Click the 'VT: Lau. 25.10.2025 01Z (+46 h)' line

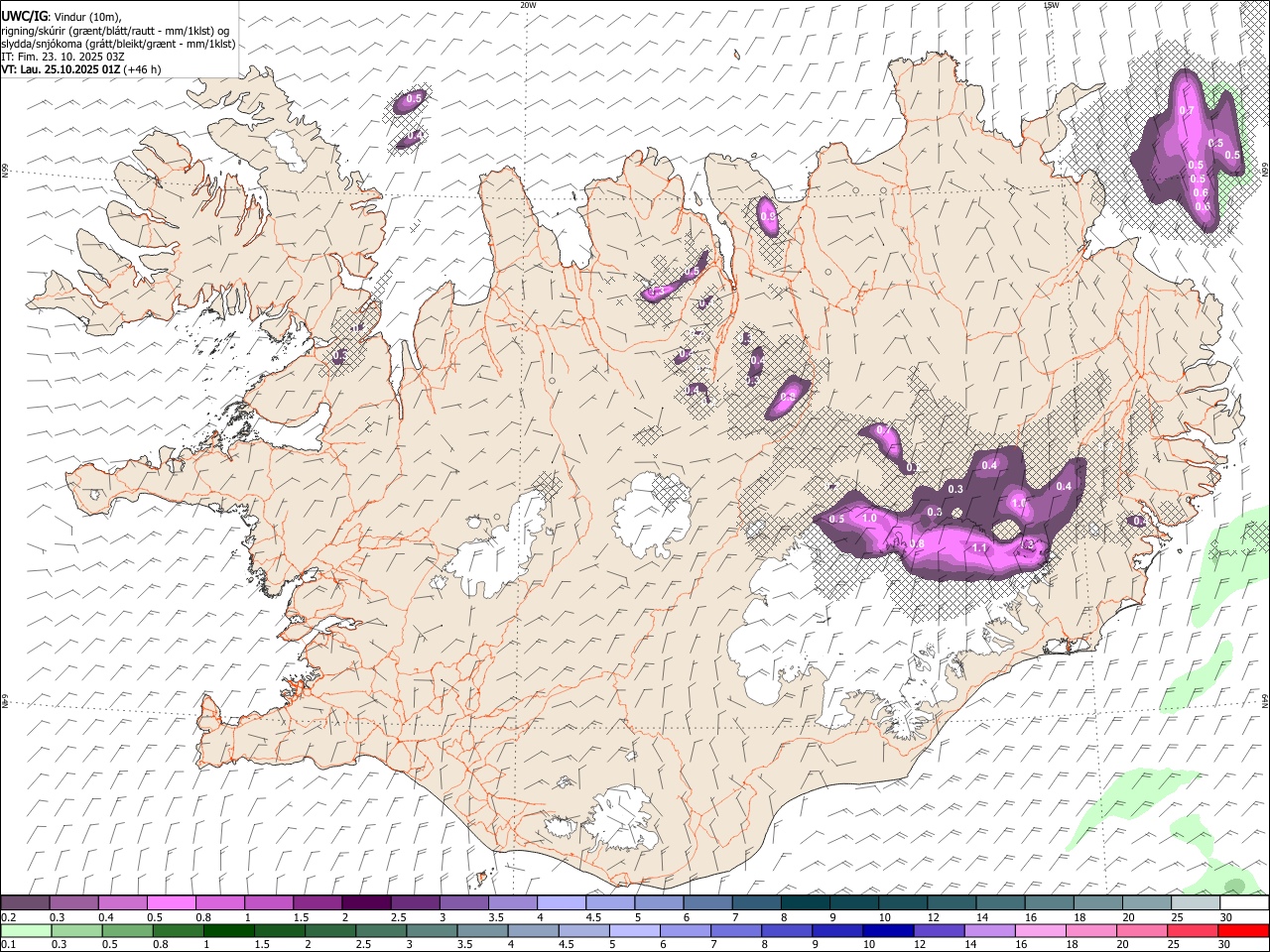pyautogui.click(x=80, y=69)
